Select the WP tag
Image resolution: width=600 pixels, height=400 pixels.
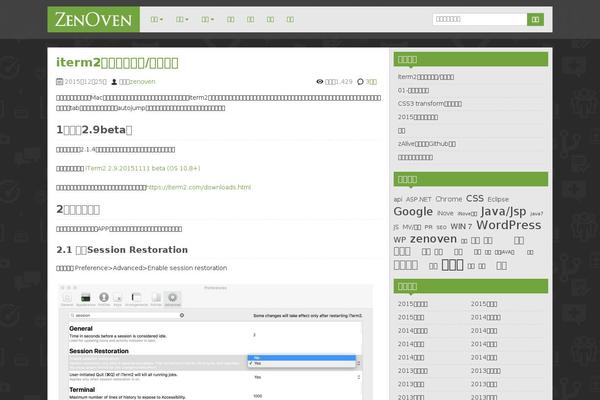coord(399,240)
